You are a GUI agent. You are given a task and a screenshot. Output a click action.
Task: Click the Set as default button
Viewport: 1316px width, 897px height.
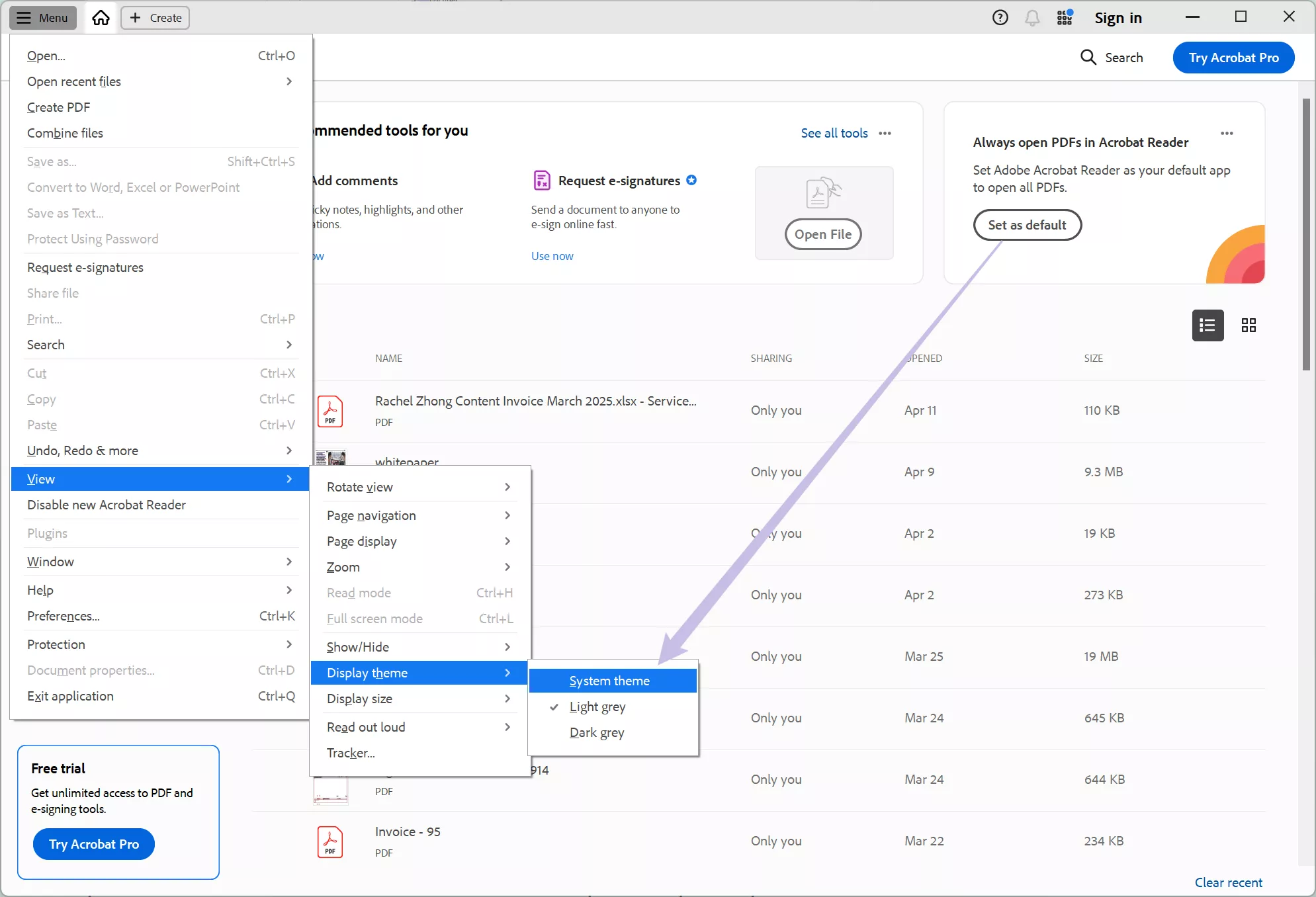click(1027, 225)
